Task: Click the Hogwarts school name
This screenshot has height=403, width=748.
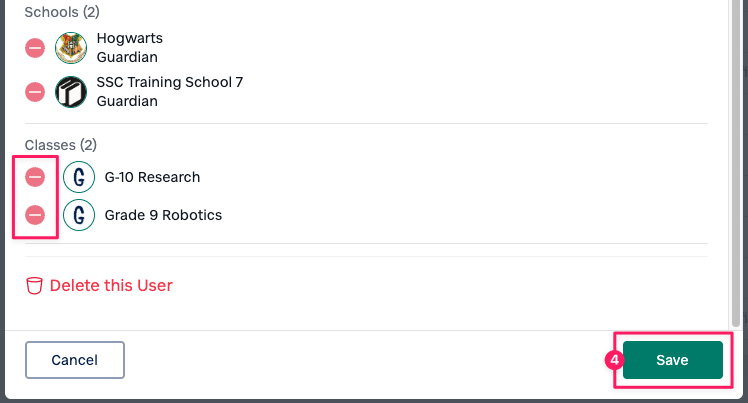Action: (130, 39)
